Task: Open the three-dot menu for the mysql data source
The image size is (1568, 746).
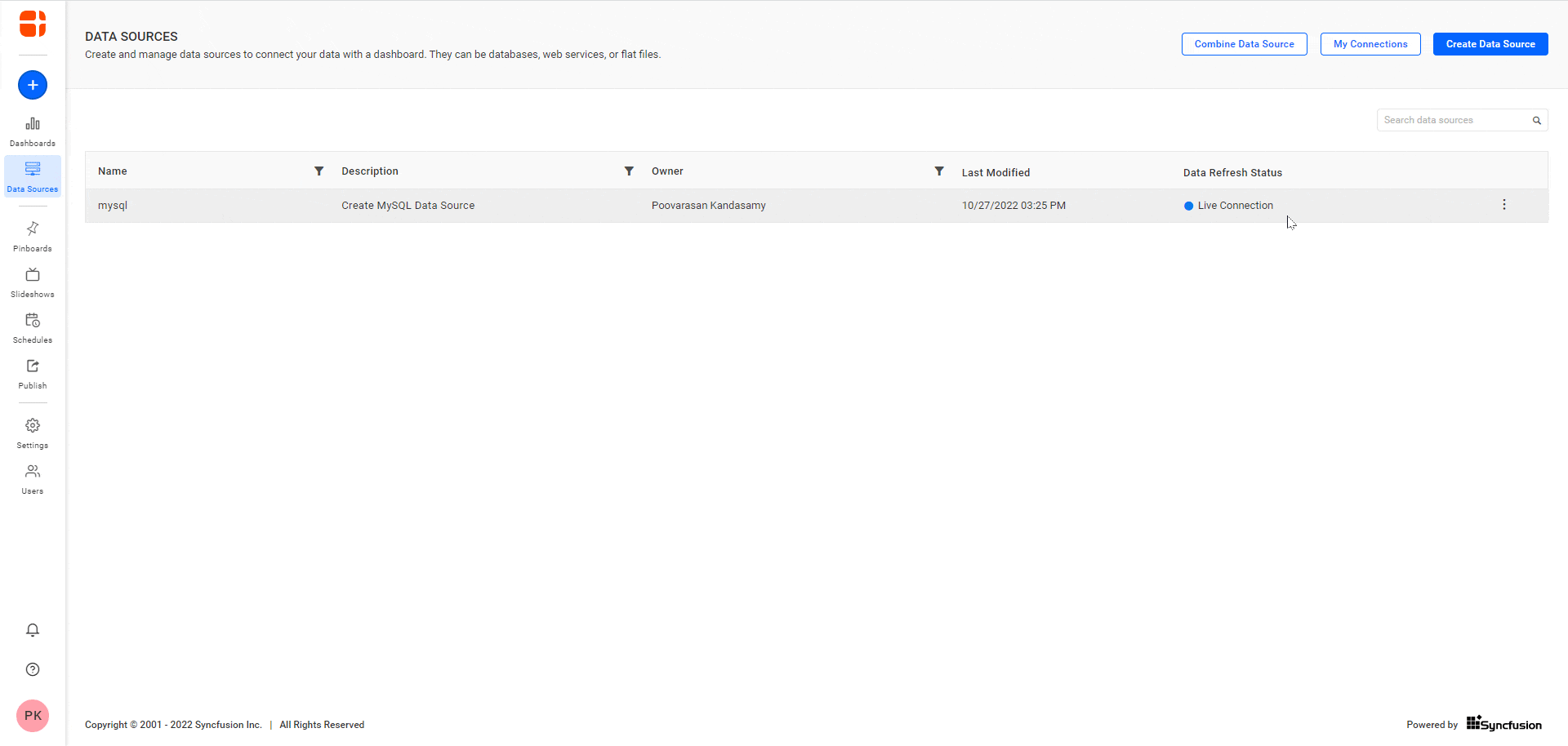Action: tap(1503, 204)
